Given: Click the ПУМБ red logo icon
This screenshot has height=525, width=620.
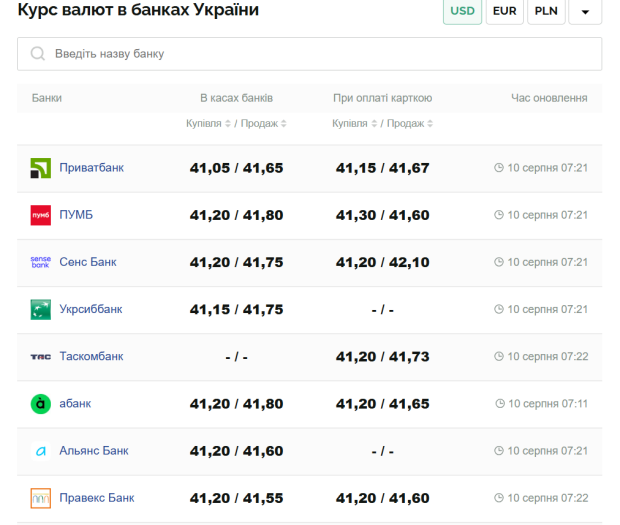Looking at the screenshot, I should click(x=41, y=215).
